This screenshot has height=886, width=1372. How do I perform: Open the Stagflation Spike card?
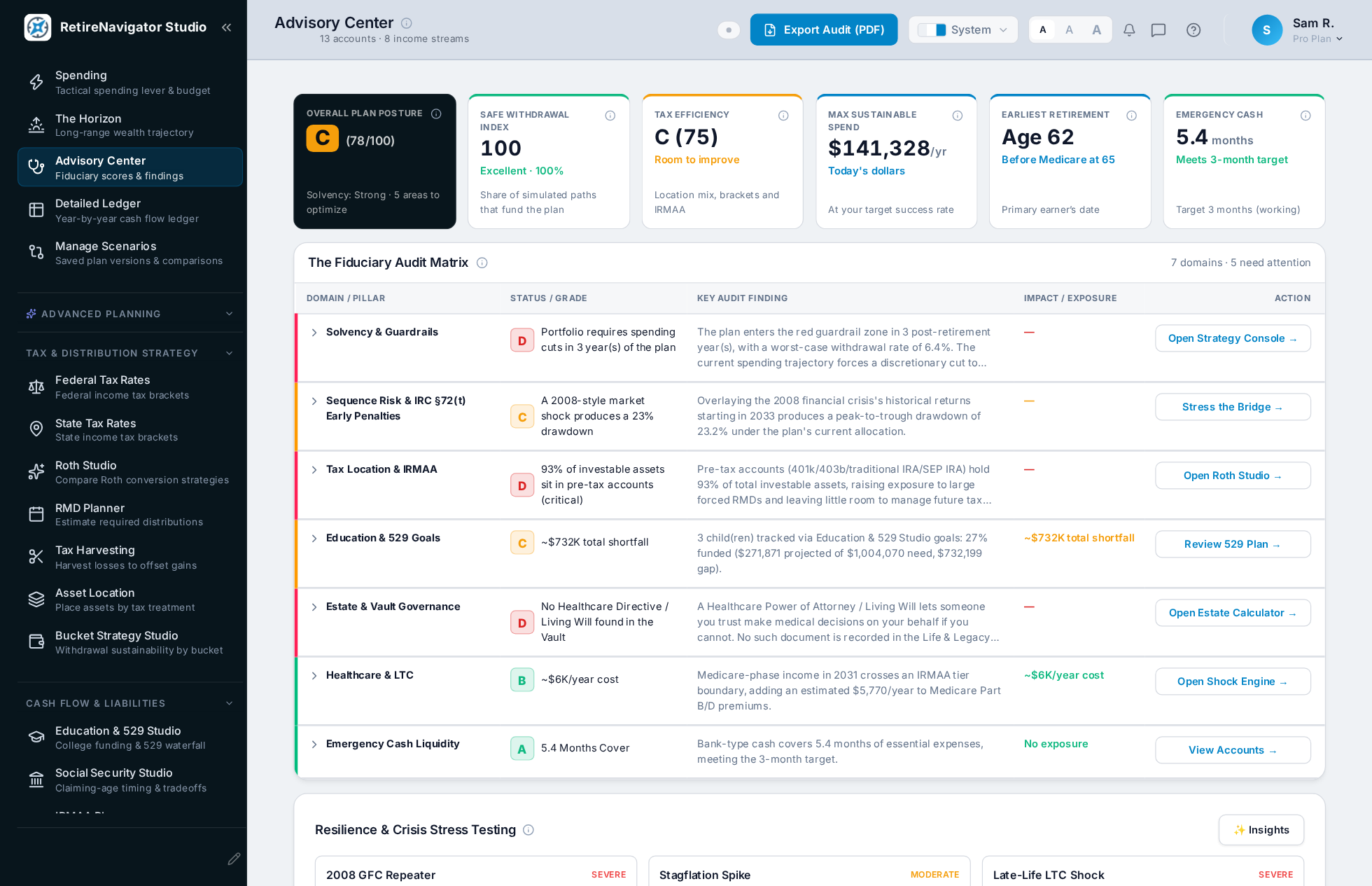[809, 871]
